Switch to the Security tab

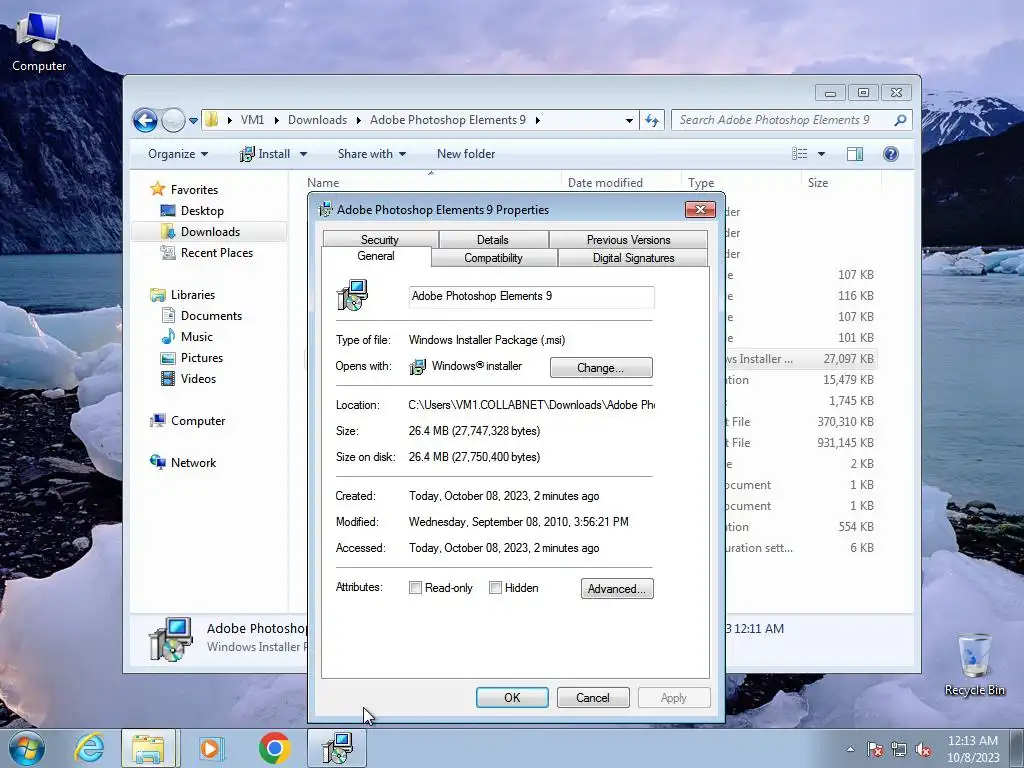(379, 240)
